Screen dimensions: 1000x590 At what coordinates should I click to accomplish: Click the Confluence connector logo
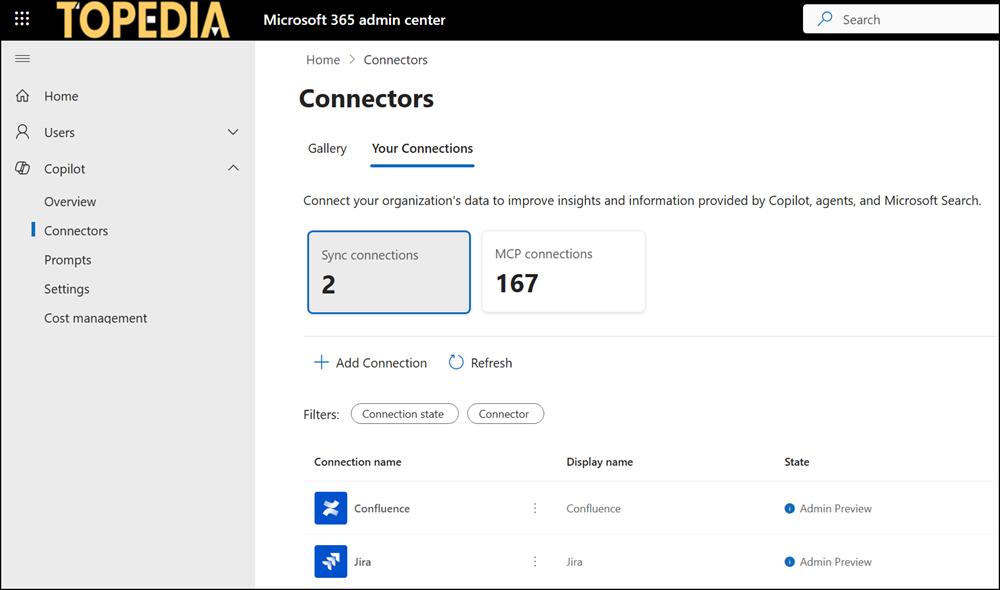pyautogui.click(x=330, y=508)
